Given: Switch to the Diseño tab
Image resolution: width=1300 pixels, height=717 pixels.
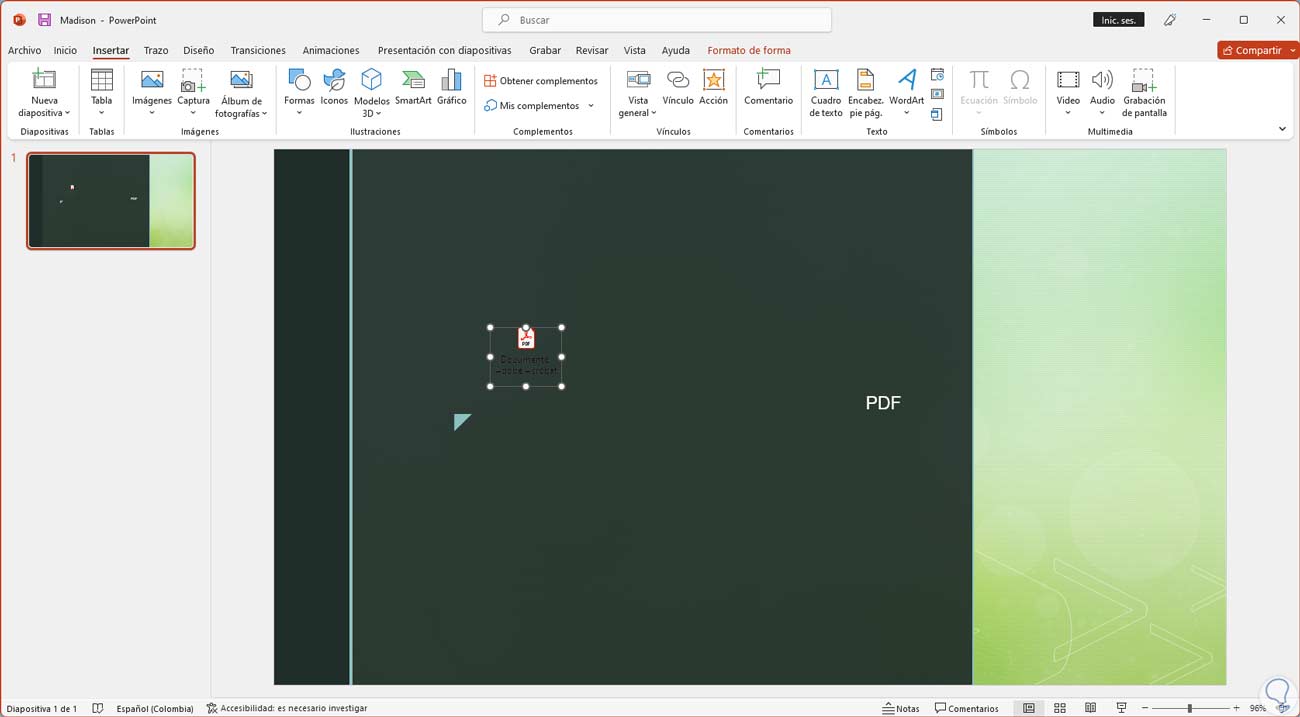Looking at the screenshot, I should tap(198, 50).
